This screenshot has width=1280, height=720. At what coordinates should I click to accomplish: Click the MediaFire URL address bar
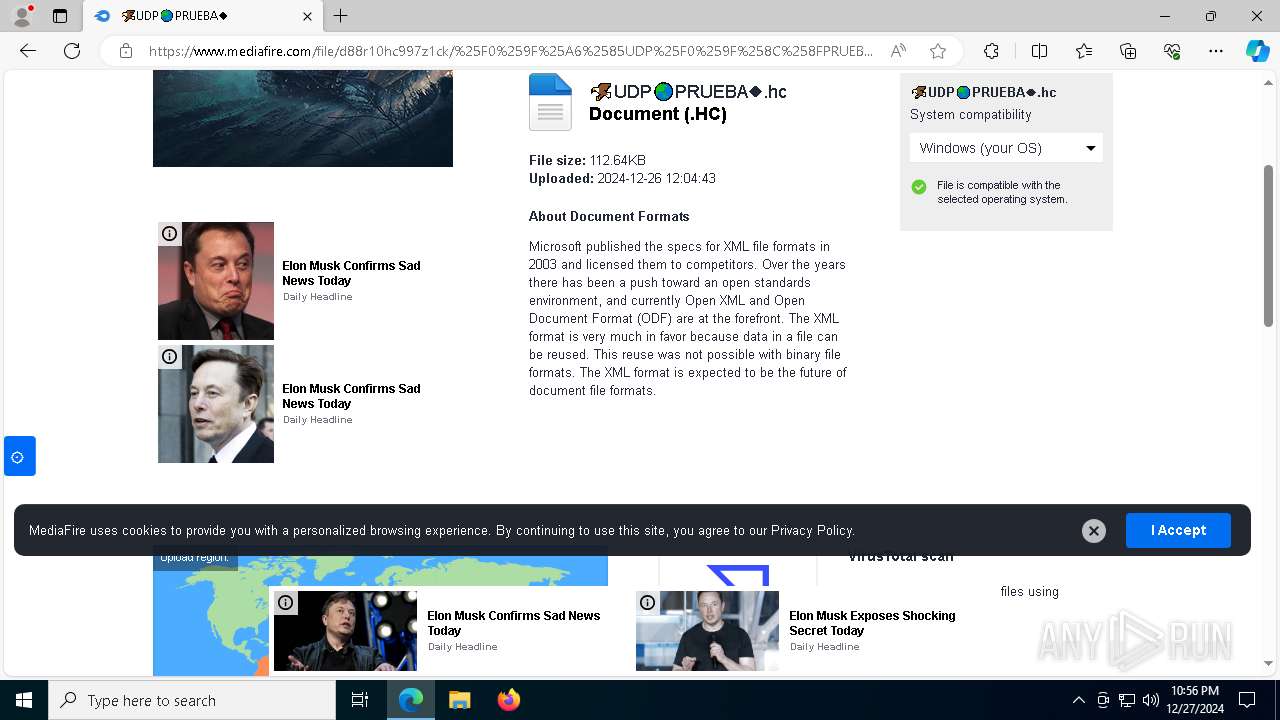[510, 51]
